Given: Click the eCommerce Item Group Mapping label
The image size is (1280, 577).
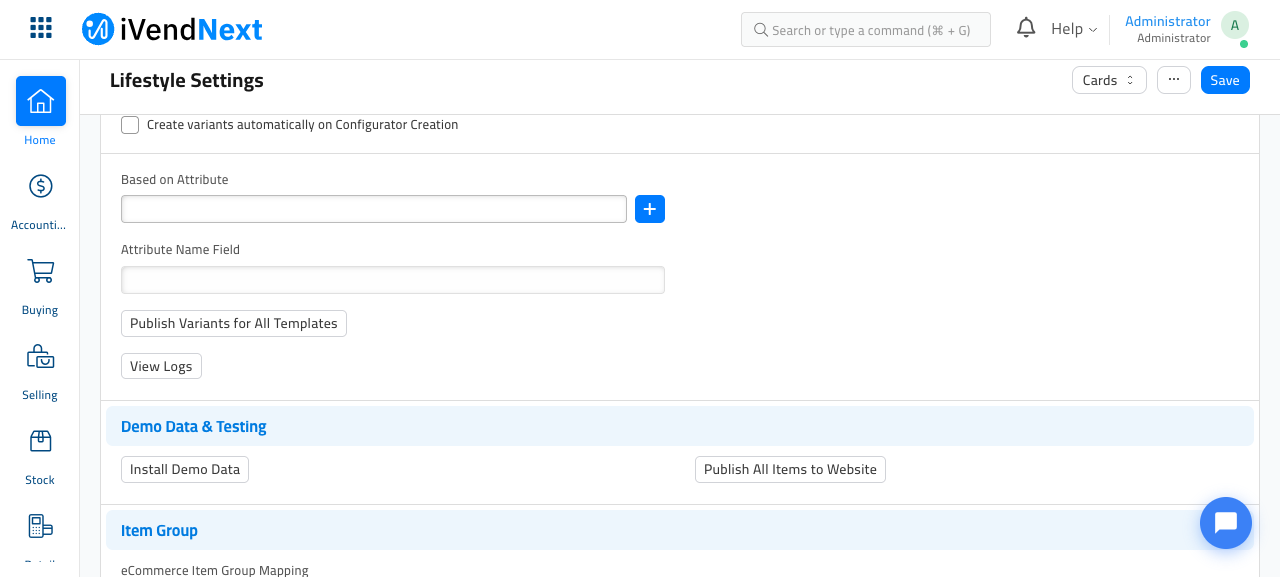Looking at the screenshot, I should (x=215, y=570).
